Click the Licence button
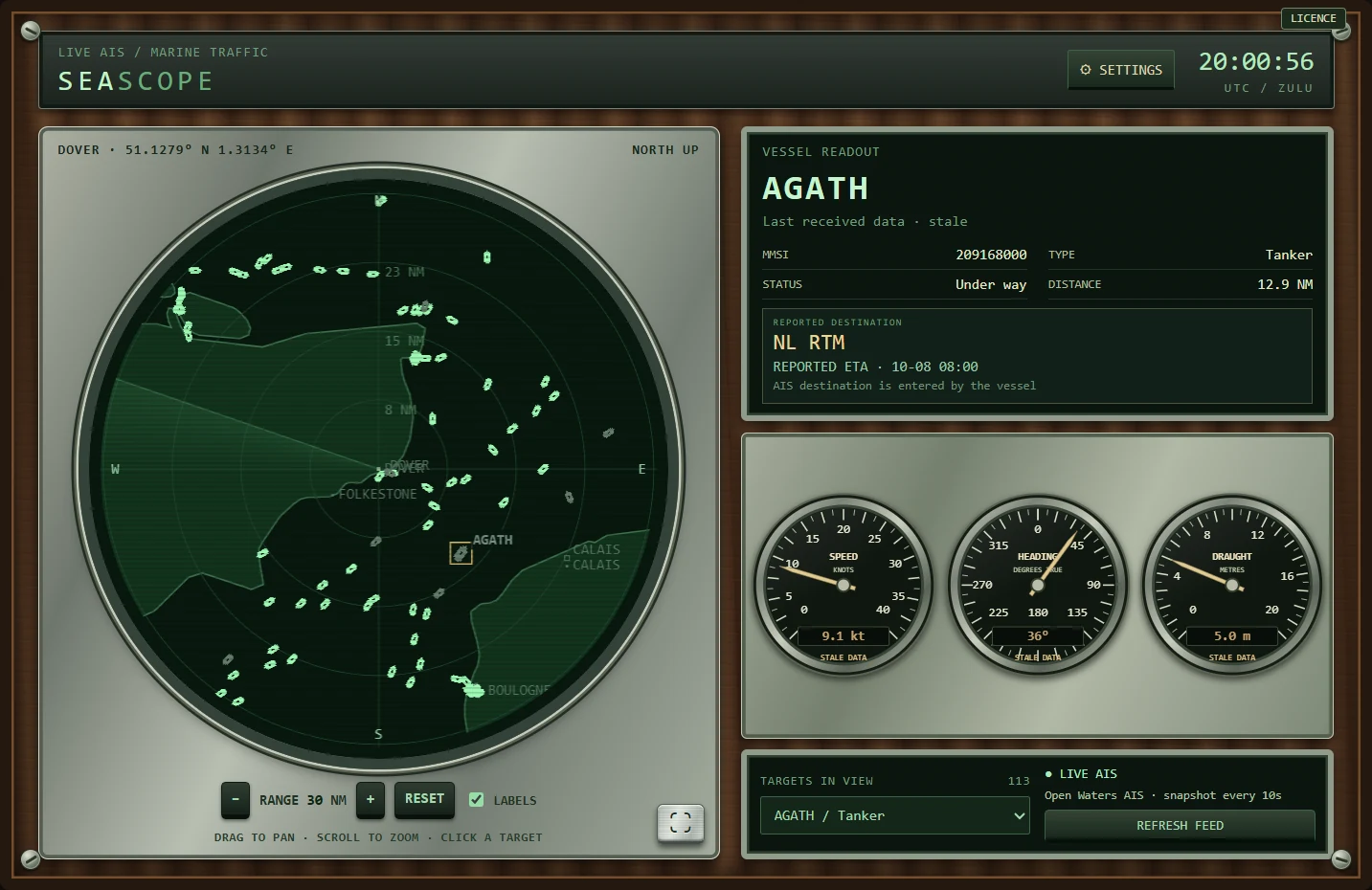Screen dimensions: 1372x890 (1313, 18)
